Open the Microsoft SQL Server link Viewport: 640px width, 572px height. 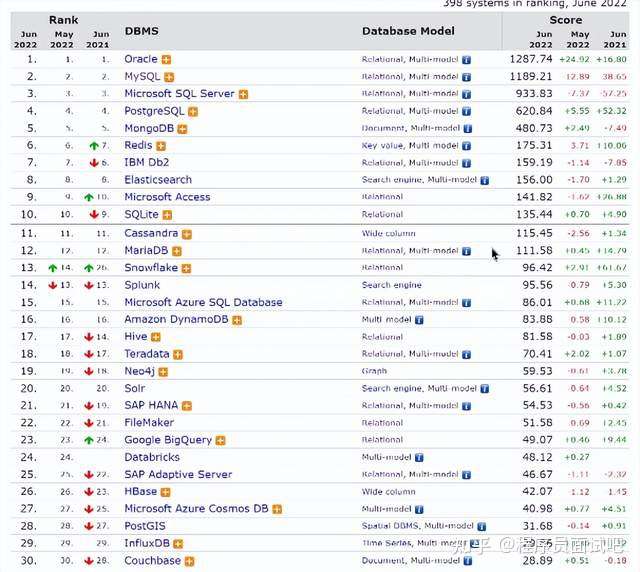(180, 94)
